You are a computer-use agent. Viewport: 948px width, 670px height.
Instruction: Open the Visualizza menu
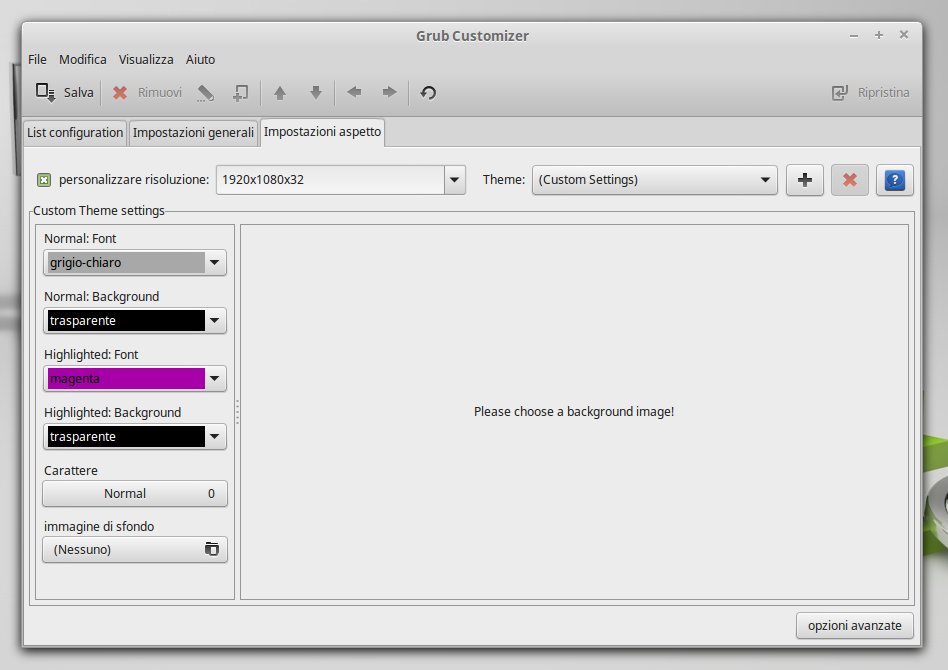tap(146, 59)
